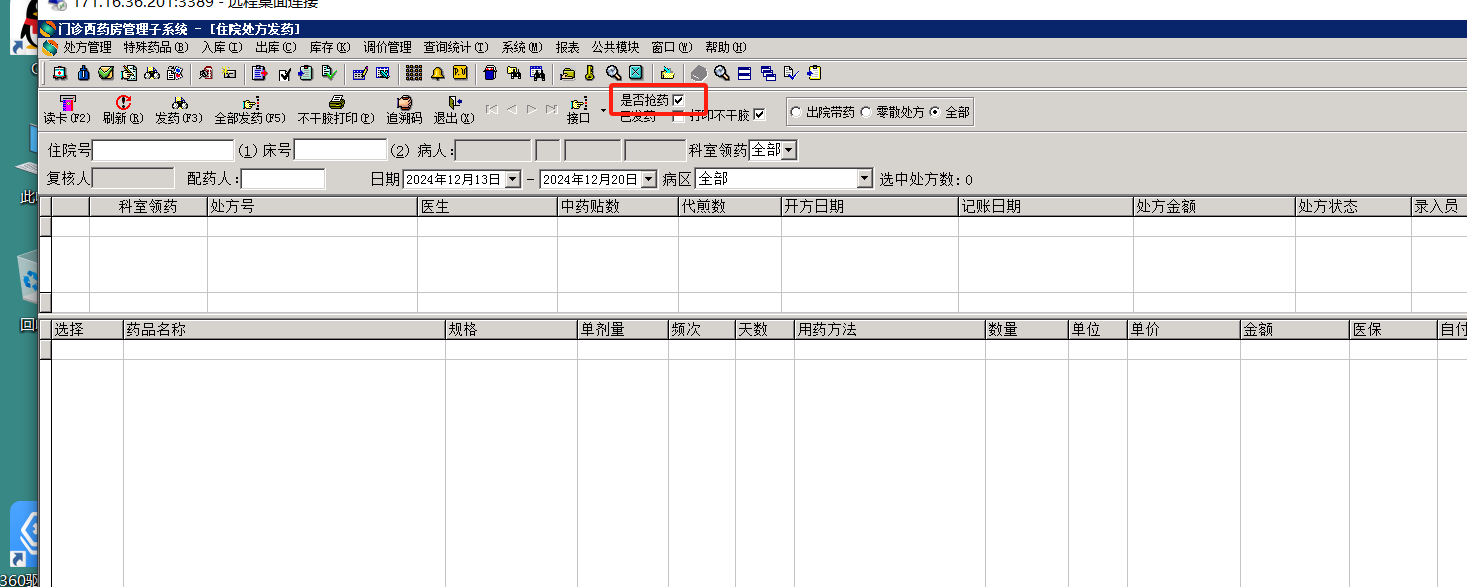Click the 不干胶打印(P) printer button

pos(336,110)
